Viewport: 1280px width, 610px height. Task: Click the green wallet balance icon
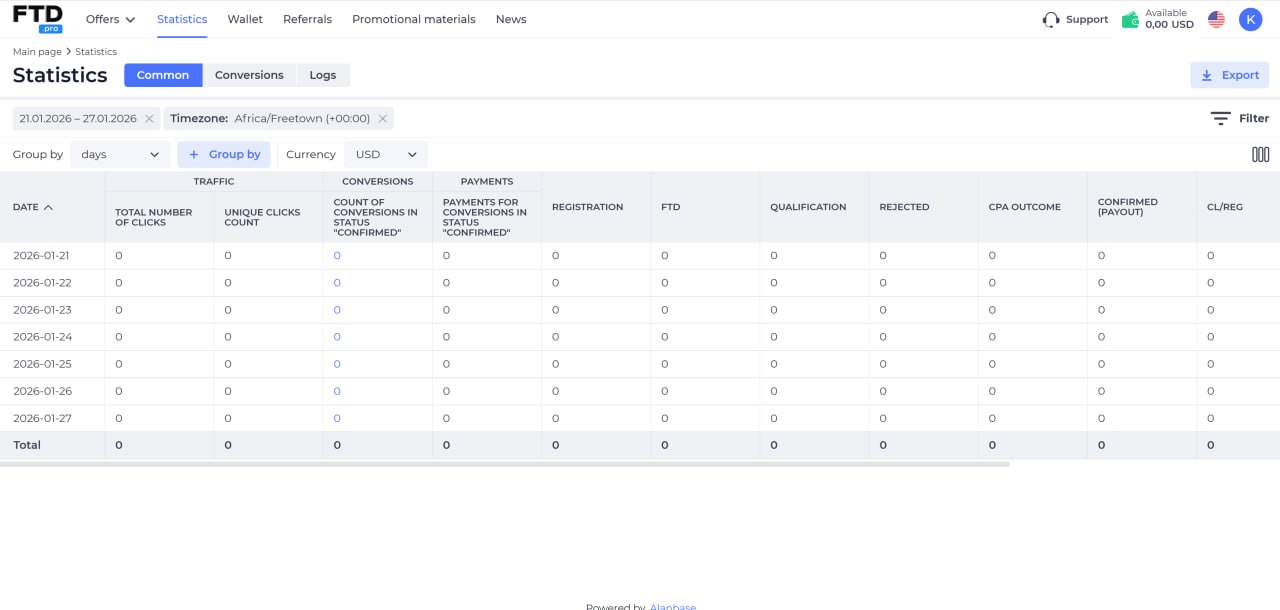(1130, 20)
